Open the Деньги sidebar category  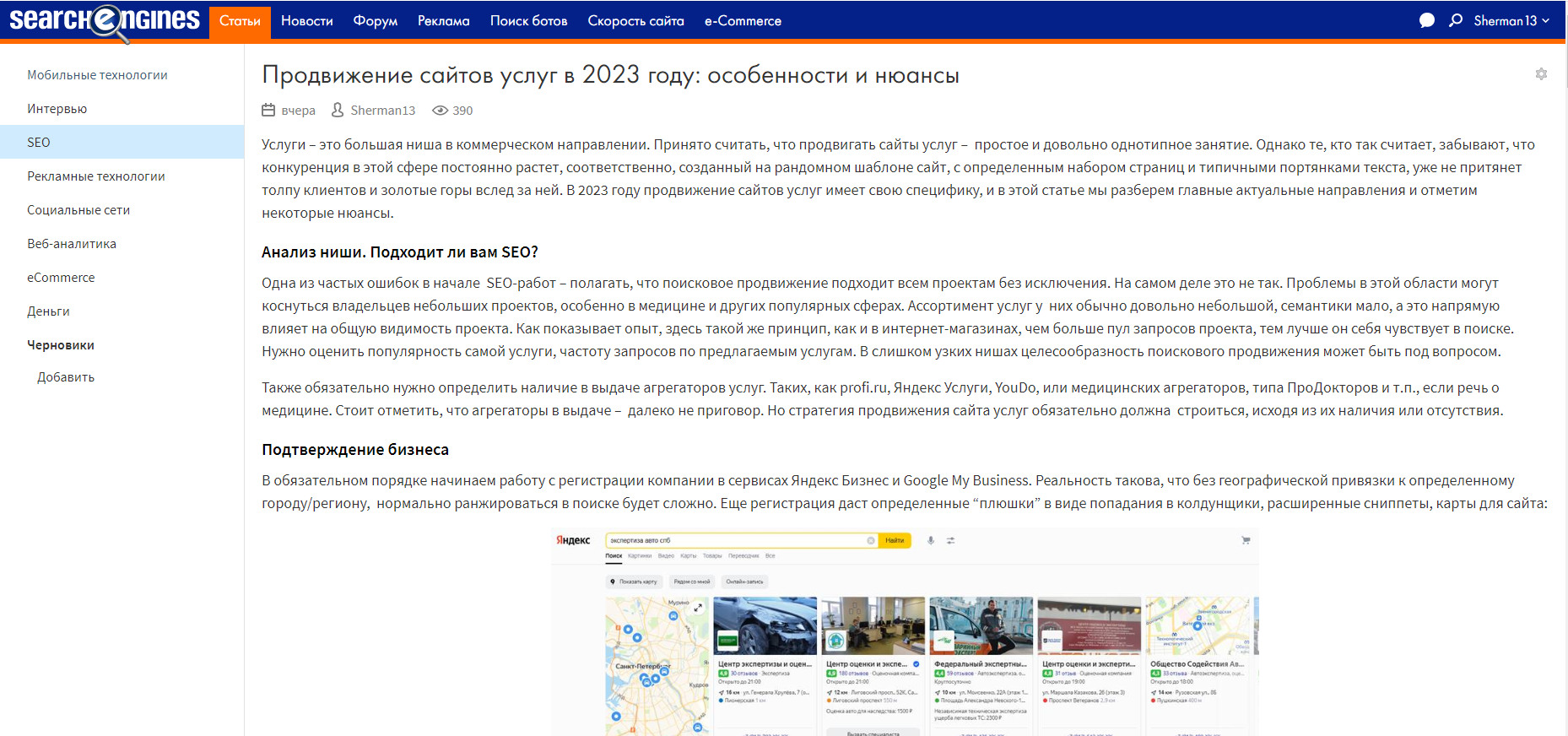[x=48, y=311]
